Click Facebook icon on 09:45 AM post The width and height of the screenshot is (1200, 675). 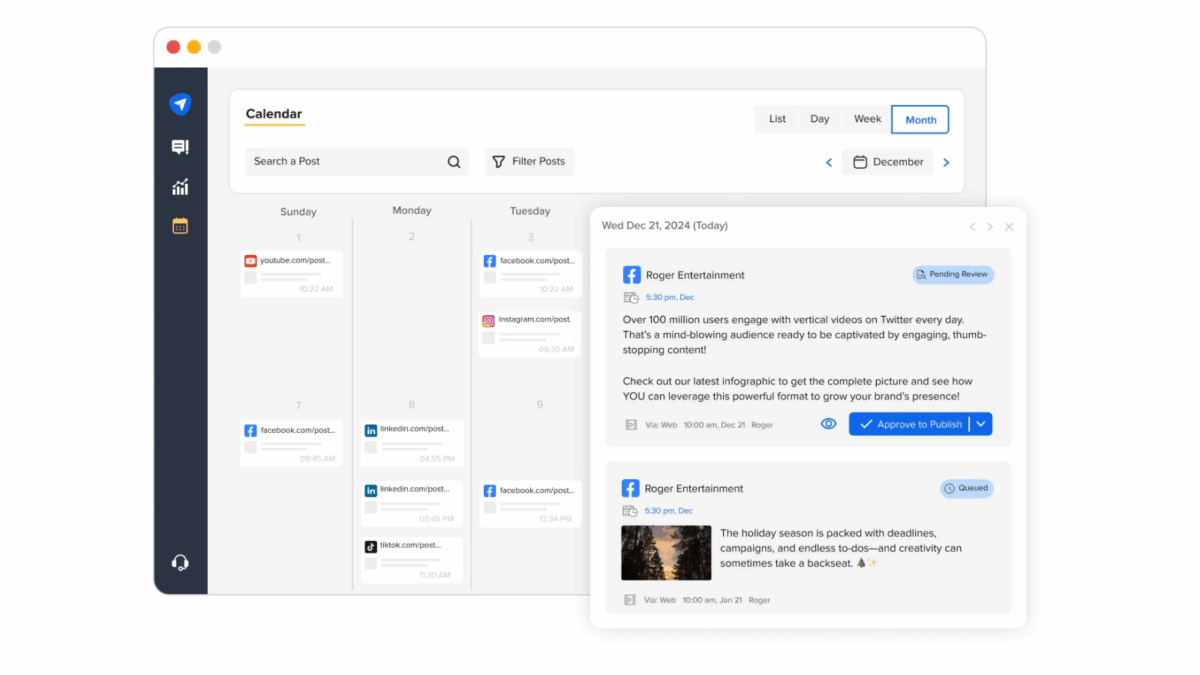(x=250, y=431)
